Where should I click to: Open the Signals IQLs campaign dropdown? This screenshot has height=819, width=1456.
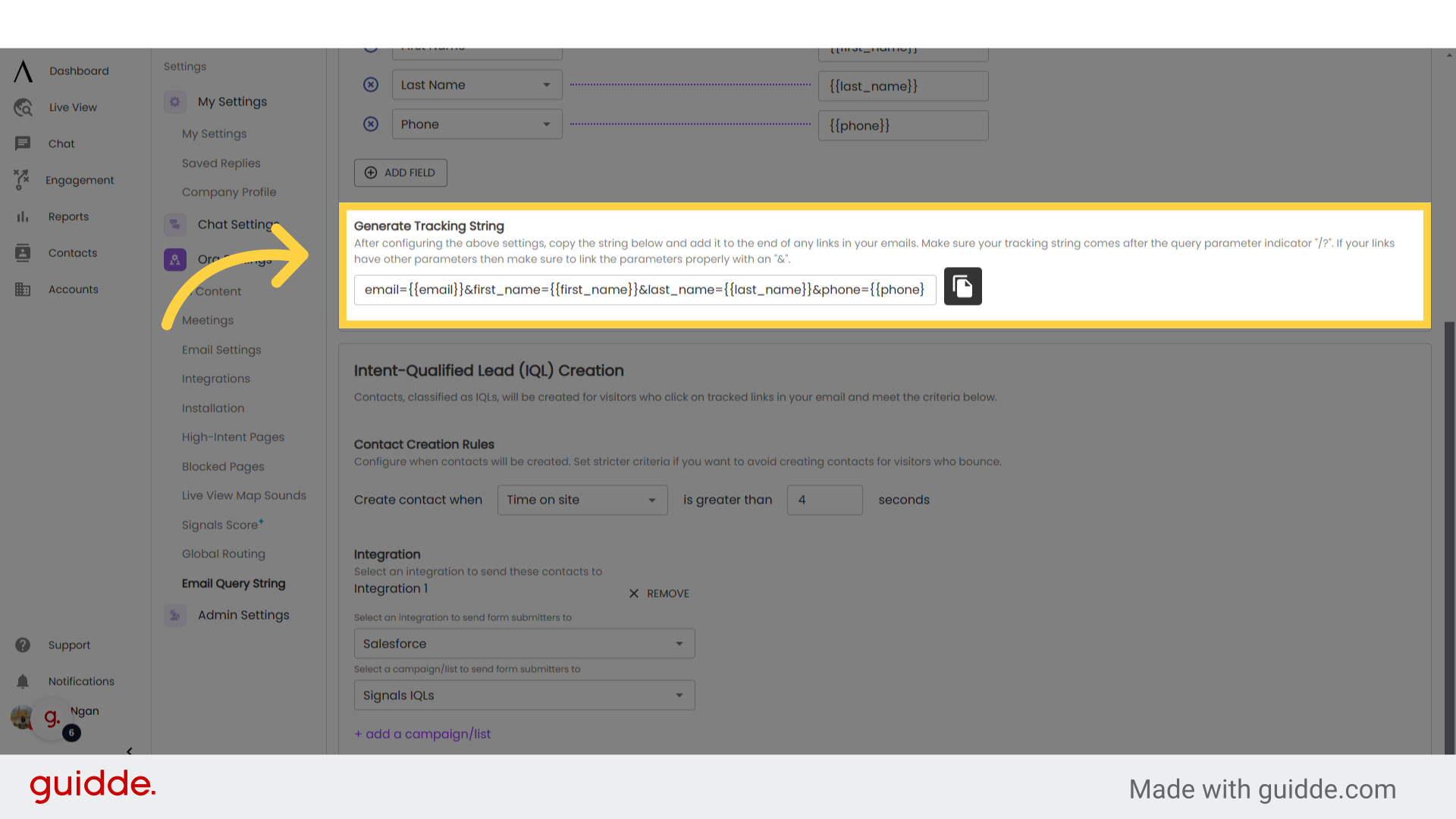[524, 695]
